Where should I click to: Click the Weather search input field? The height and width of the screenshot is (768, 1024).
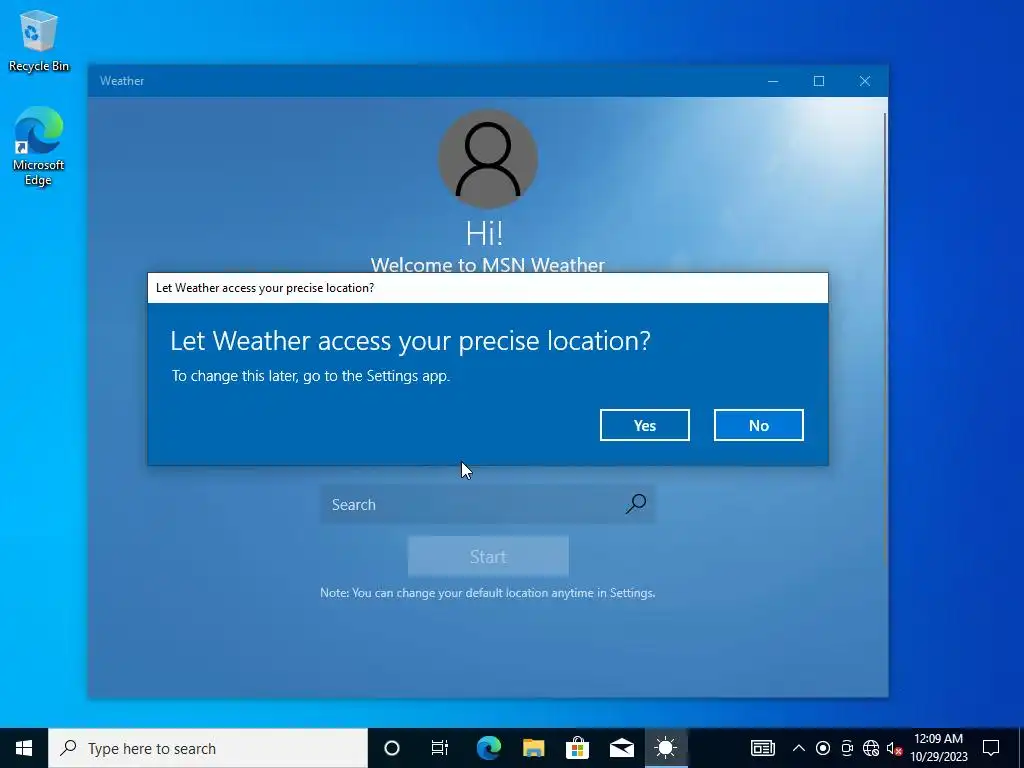click(x=487, y=504)
